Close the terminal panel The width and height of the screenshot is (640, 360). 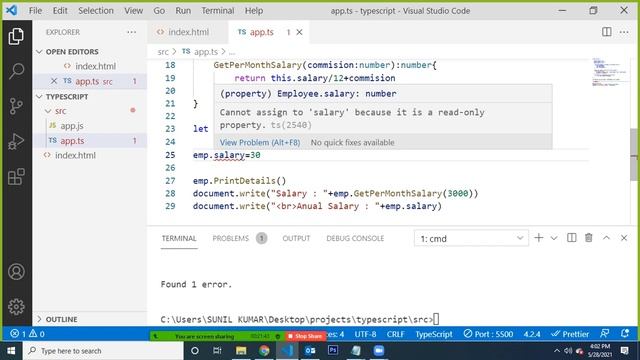coord(624,238)
